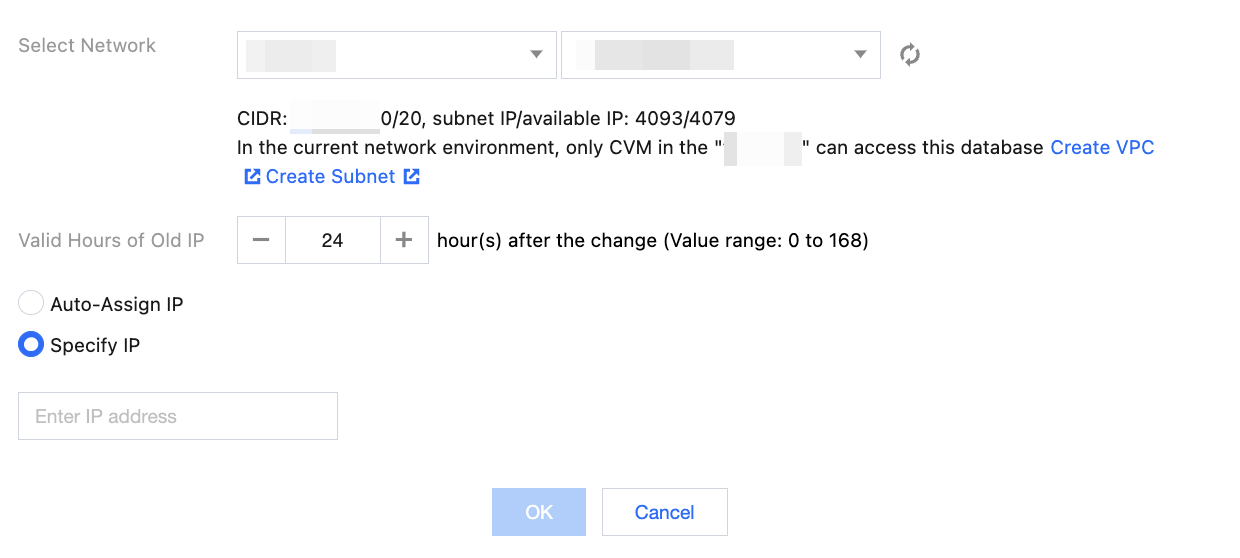Image resolution: width=1240 pixels, height=558 pixels.
Task: Click the valid hours value field showing 24
Action: click(x=333, y=240)
